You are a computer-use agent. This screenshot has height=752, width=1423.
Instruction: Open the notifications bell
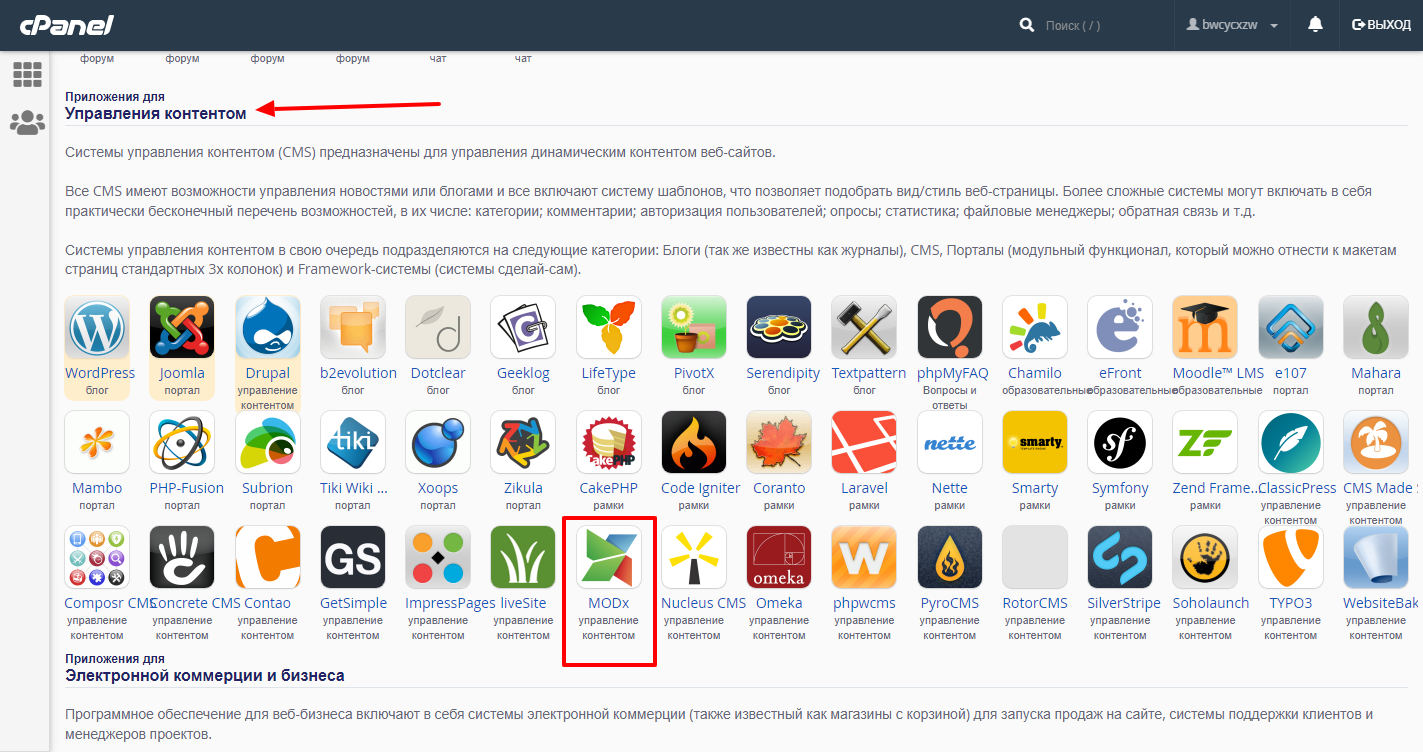pos(1315,24)
